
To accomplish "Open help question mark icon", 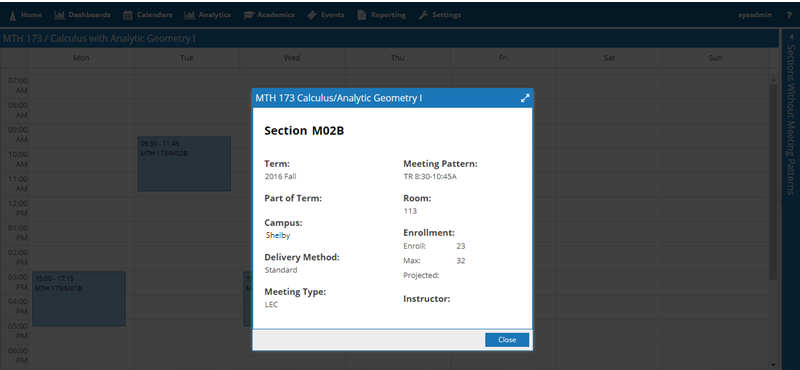I will (788, 15).
